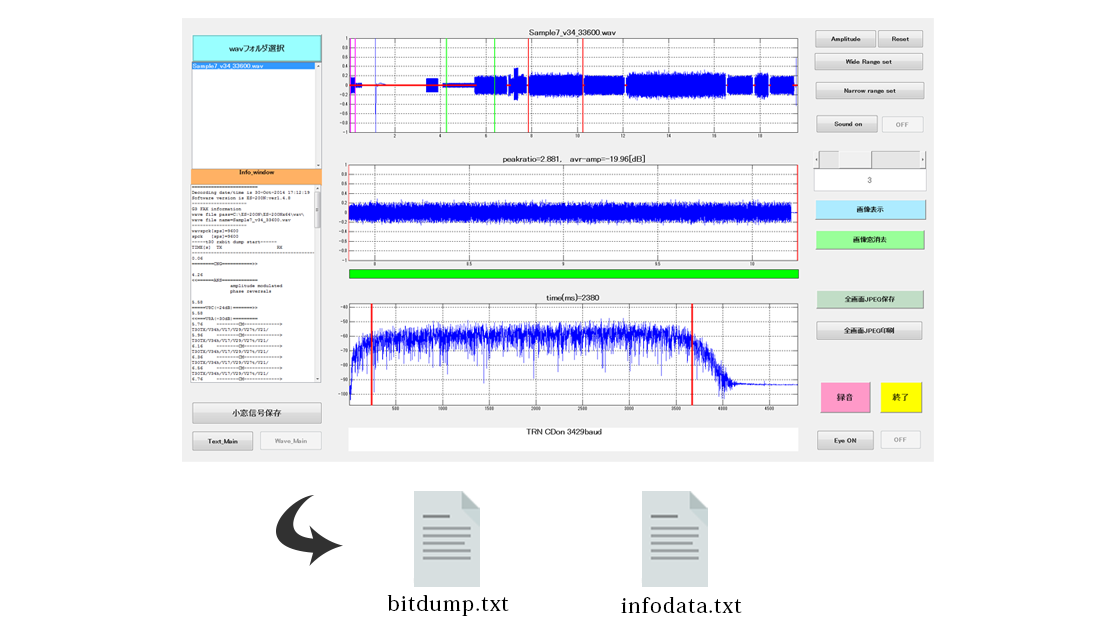Click the 画像表示 image display button
The height and width of the screenshot is (629, 1116).
click(x=869, y=210)
